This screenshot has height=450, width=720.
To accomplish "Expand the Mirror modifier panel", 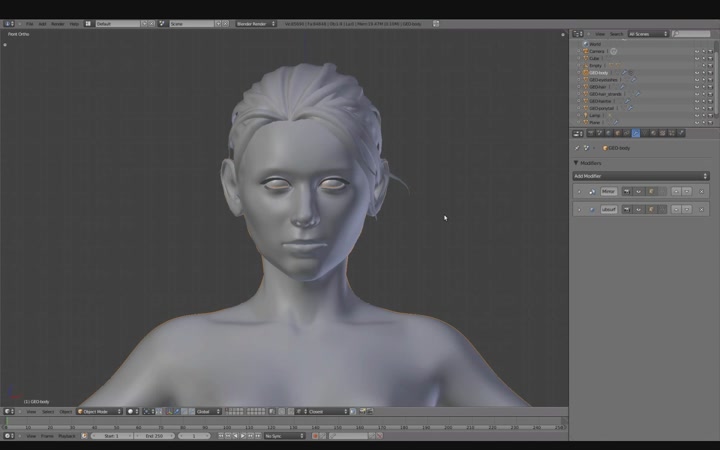I will pos(579,191).
